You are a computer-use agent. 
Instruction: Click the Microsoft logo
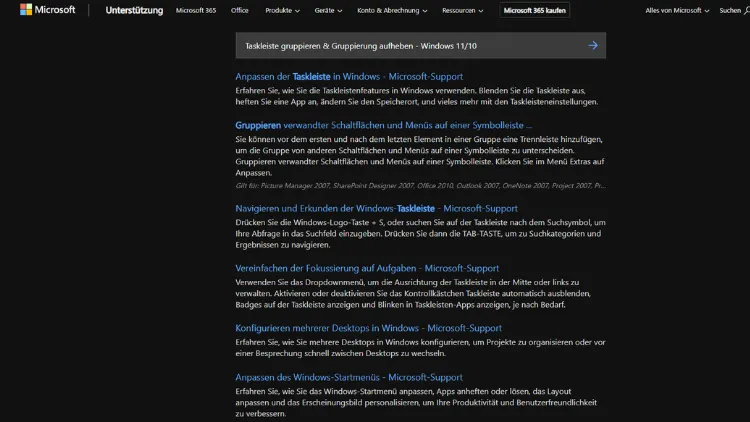coord(47,10)
